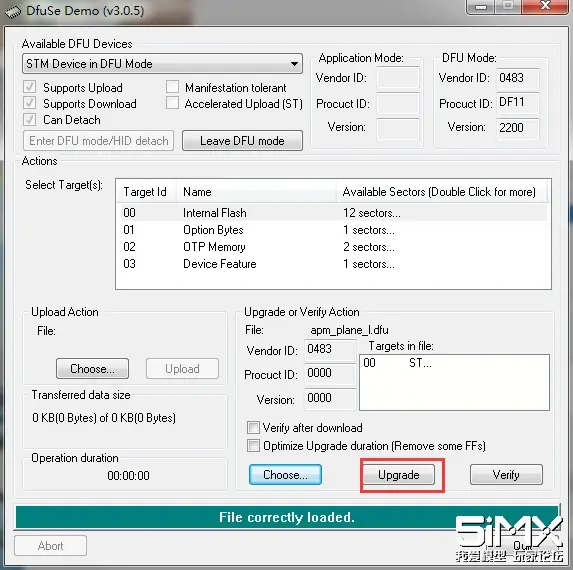Click the DFU Mode Vendor ID field 0483
This screenshot has height=570, width=573.
tap(517, 79)
